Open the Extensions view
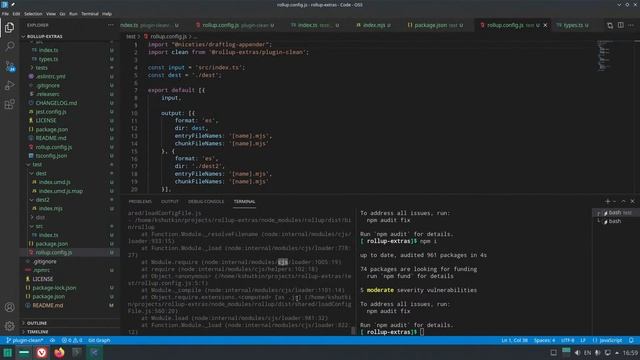 pyautogui.click(x=9, y=104)
